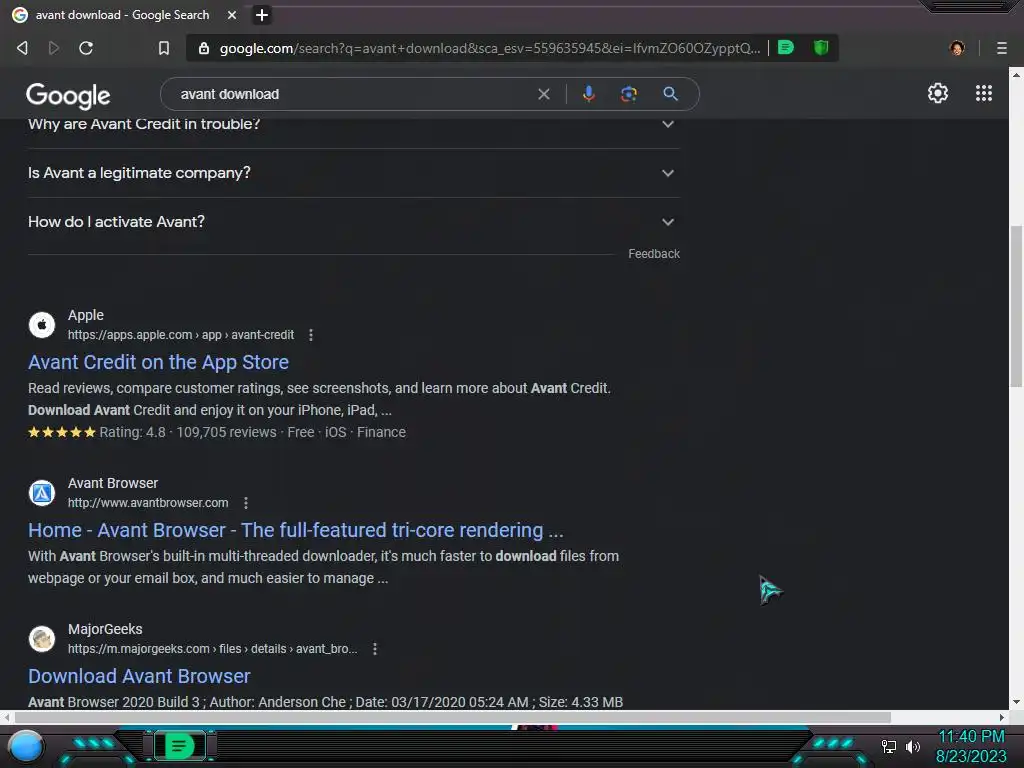Click the 'MajorGeeks' site name text
The width and height of the screenshot is (1024, 768).
pos(105,630)
